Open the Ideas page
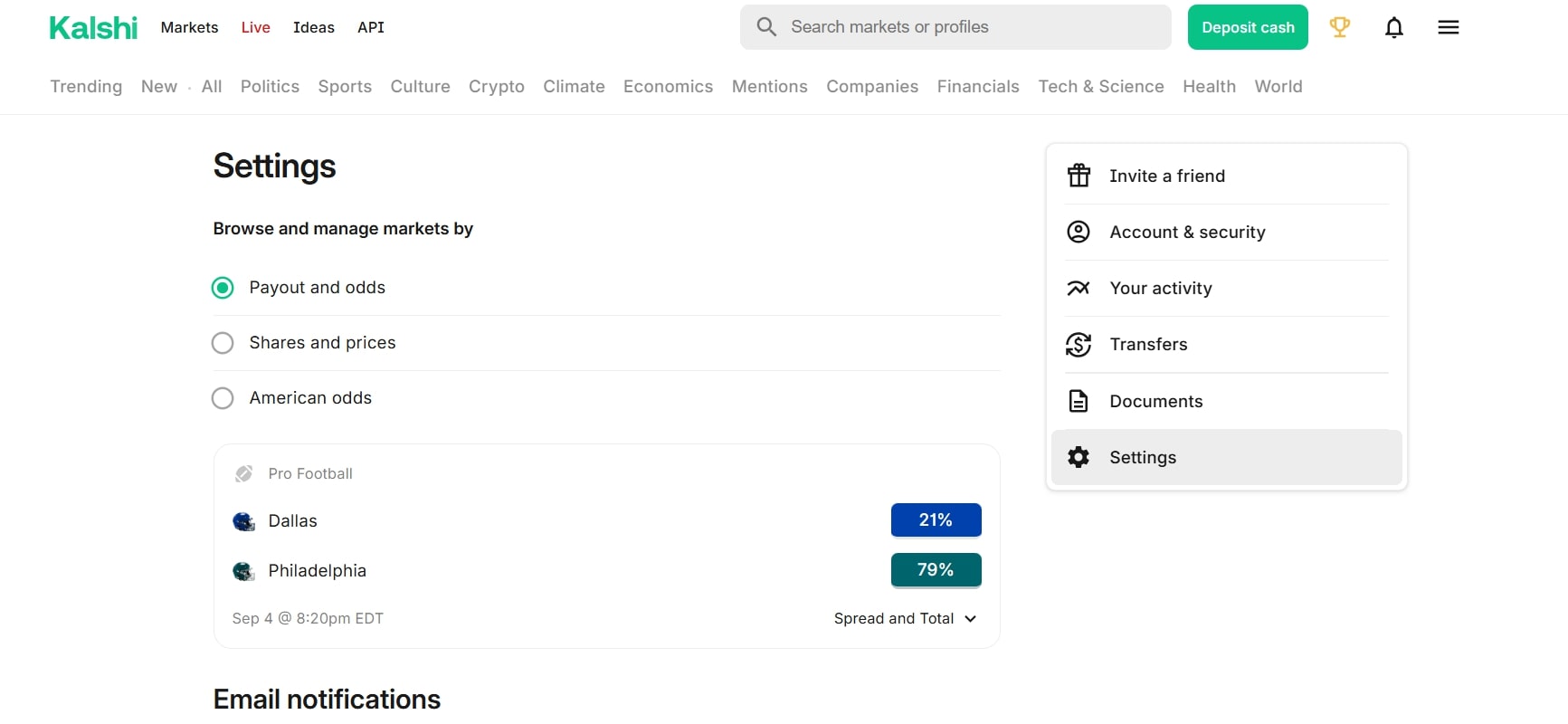This screenshot has width=1568, height=724. coord(314,27)
